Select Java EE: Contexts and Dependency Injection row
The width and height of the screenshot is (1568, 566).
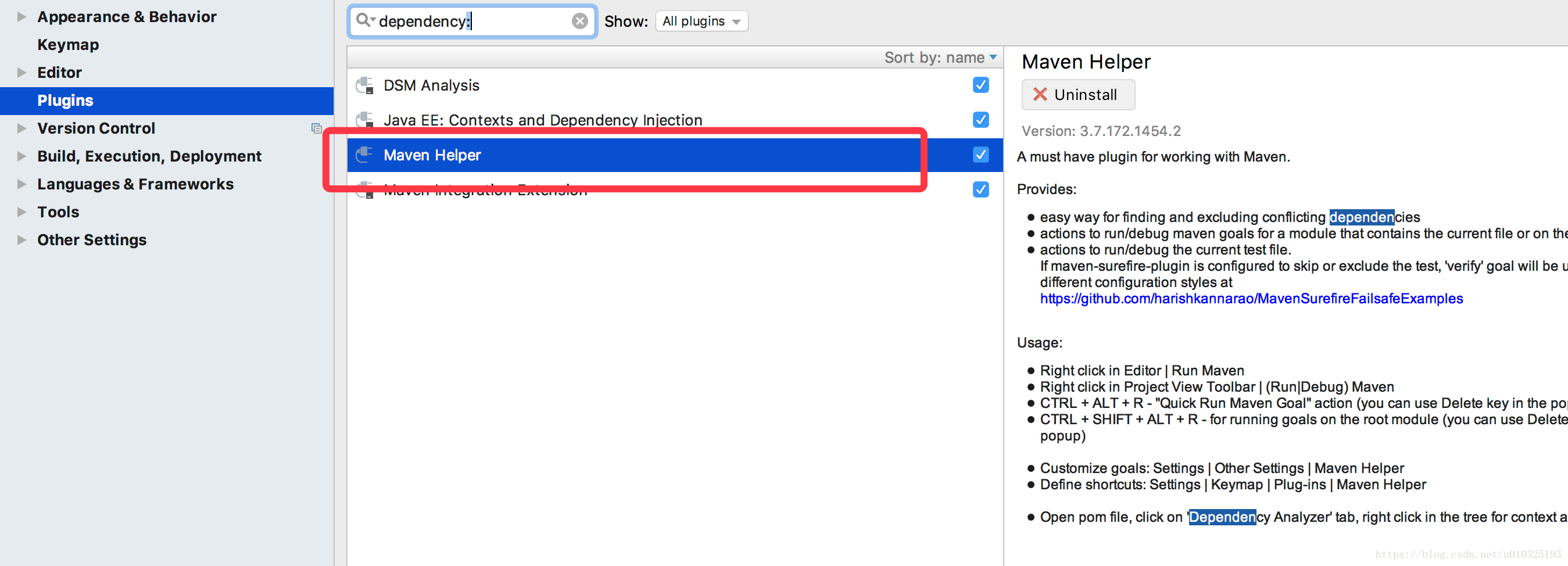click(x=674, y=120)
